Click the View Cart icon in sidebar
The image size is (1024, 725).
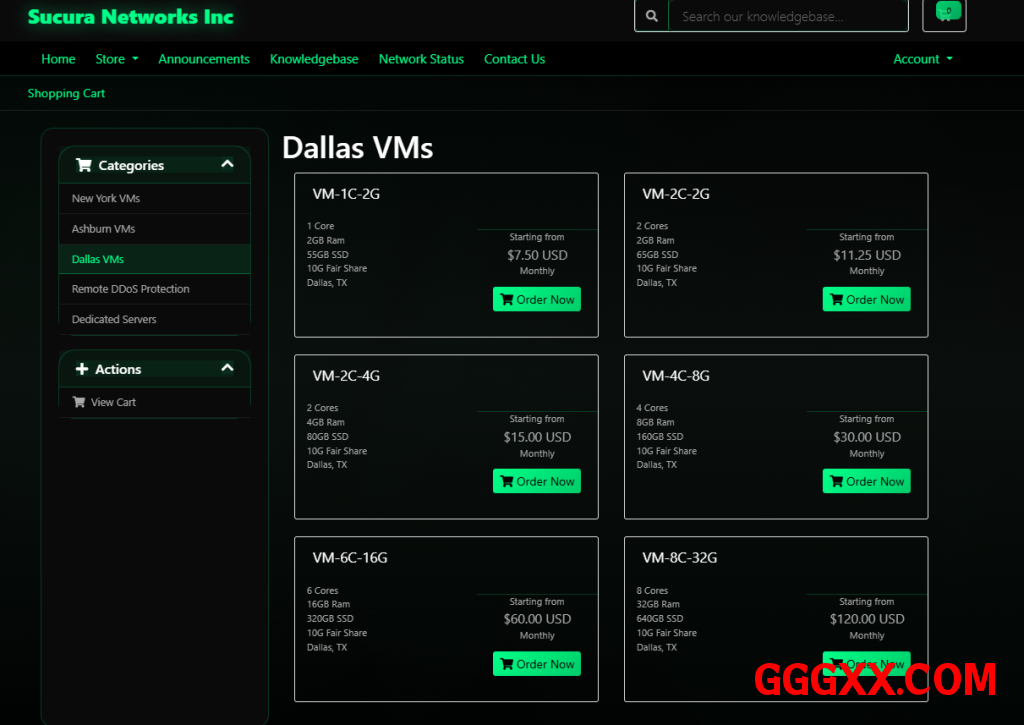79,402
